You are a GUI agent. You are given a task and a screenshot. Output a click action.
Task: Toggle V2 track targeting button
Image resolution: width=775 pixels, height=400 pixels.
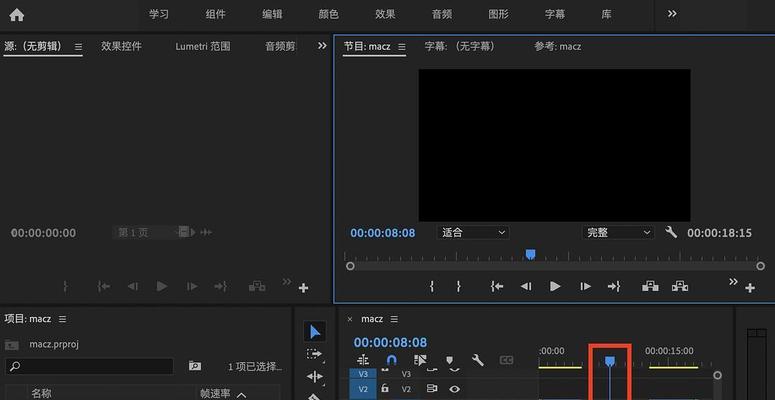[406, 389]
